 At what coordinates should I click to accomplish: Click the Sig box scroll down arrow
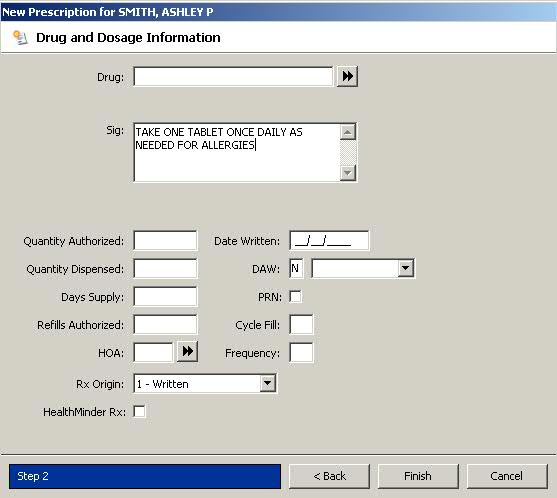(348, 173)
